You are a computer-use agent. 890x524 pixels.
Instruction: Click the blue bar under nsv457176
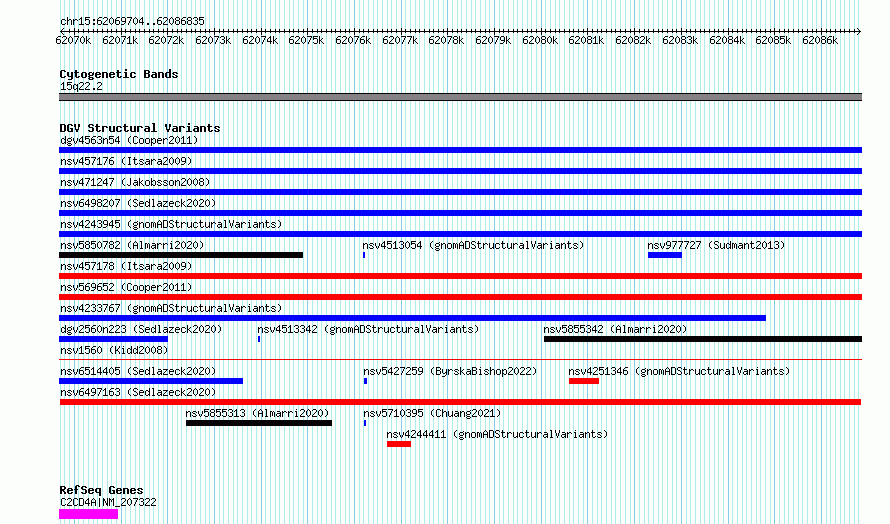pos(460,171)
